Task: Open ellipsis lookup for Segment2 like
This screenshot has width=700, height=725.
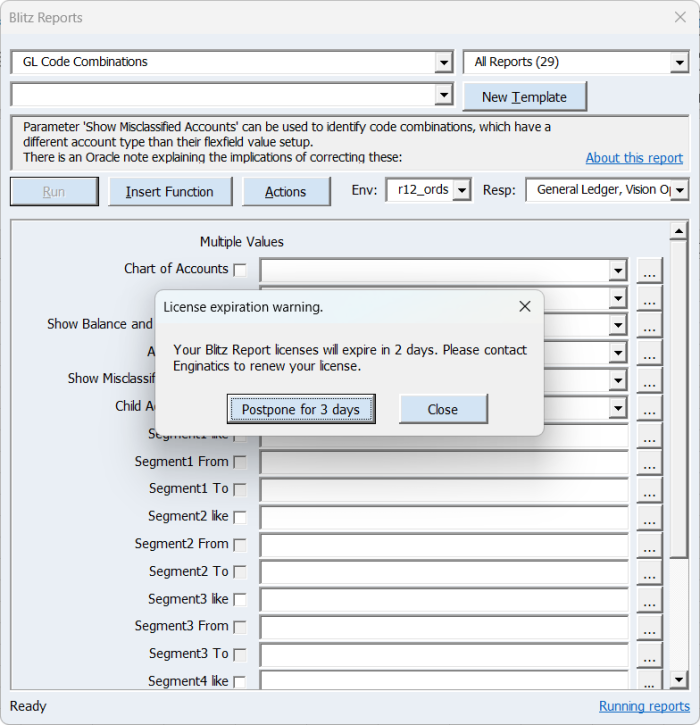Action: (649, 518)
